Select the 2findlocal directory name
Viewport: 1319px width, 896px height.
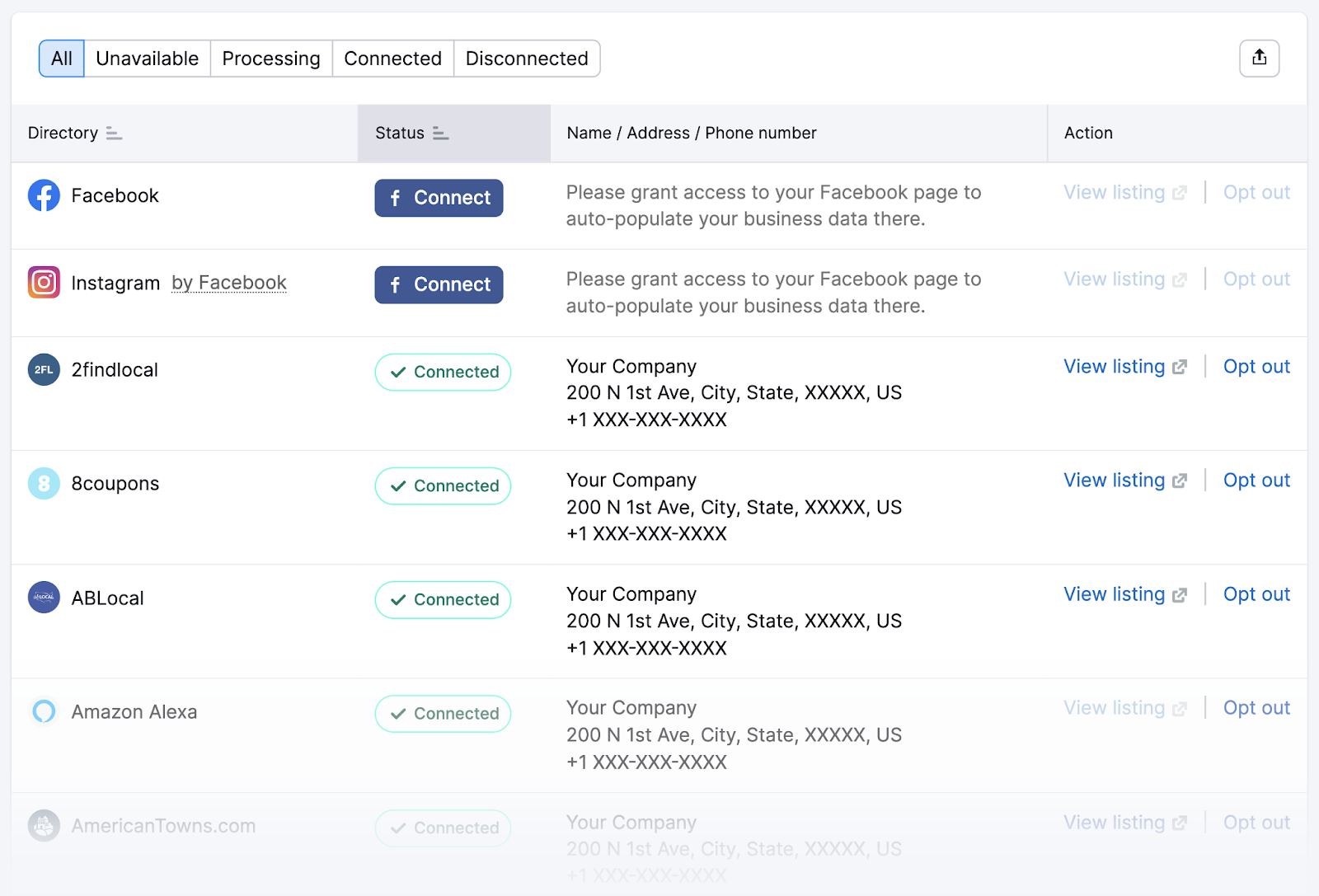point(115,370)
